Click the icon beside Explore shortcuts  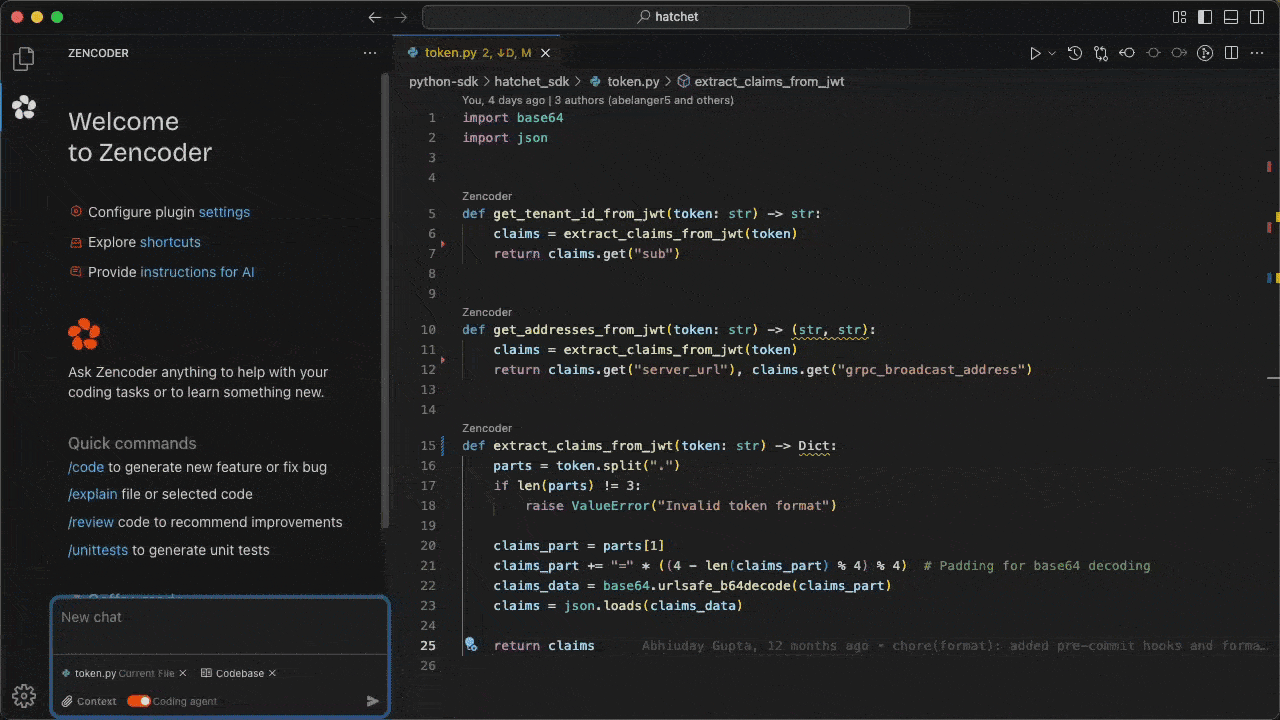76,242
